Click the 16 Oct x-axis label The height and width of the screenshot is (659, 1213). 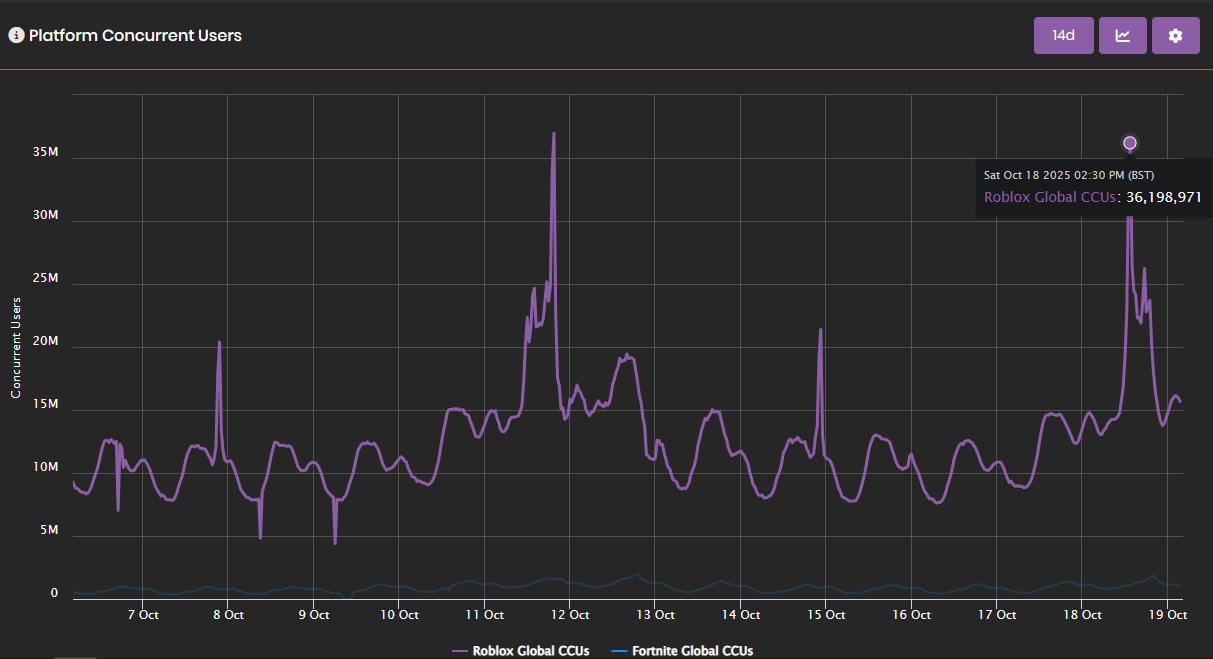pyautogui.click(x=912, y=615)
